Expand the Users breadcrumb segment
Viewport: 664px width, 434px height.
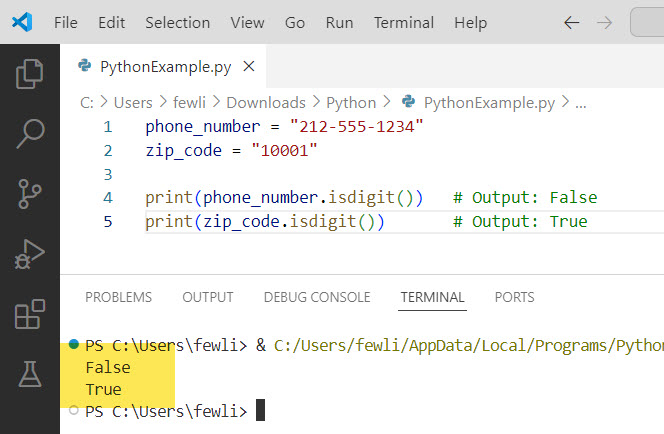pos(133,103)
